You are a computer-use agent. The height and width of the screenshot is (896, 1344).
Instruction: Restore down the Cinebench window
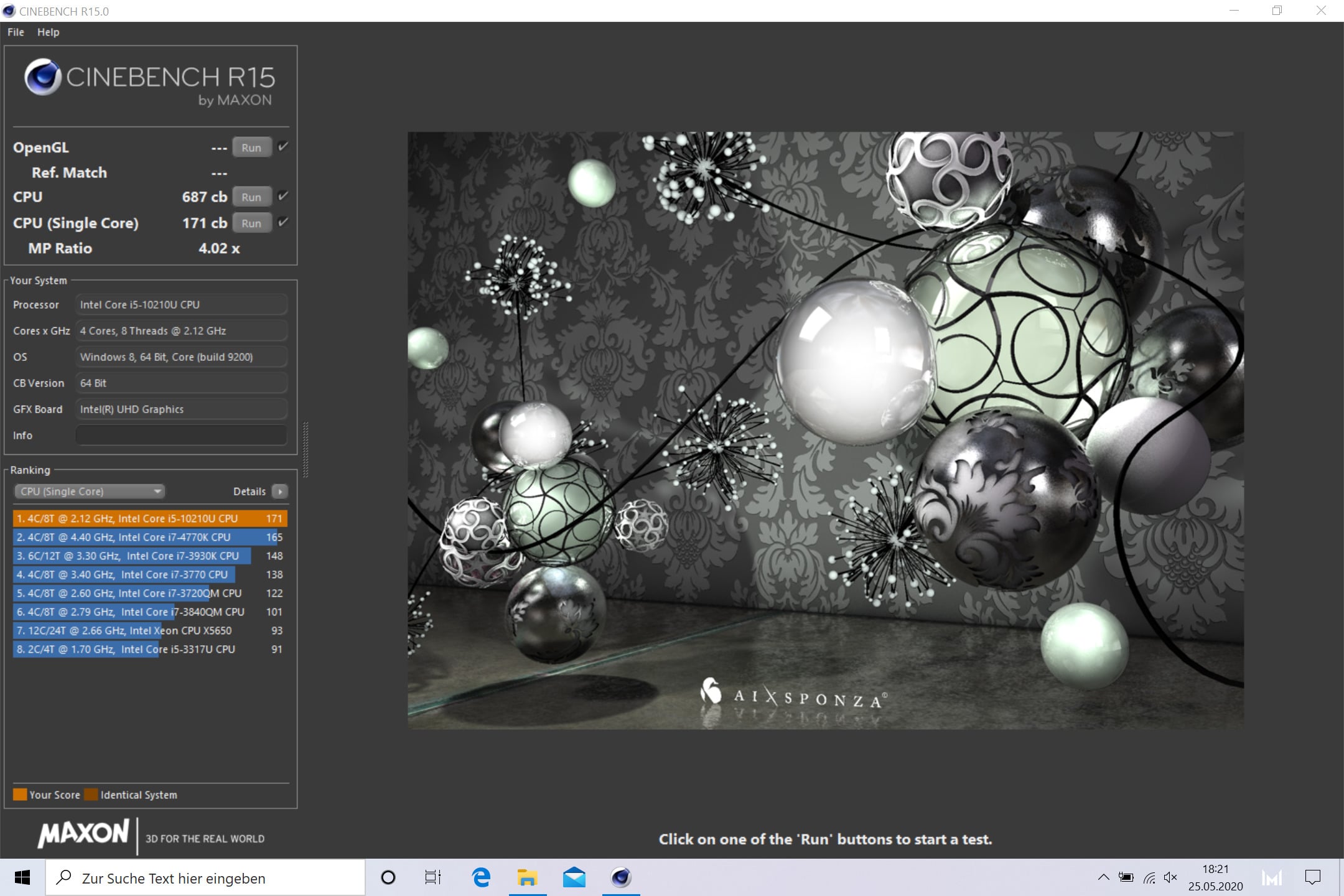tap(1277, 11)
